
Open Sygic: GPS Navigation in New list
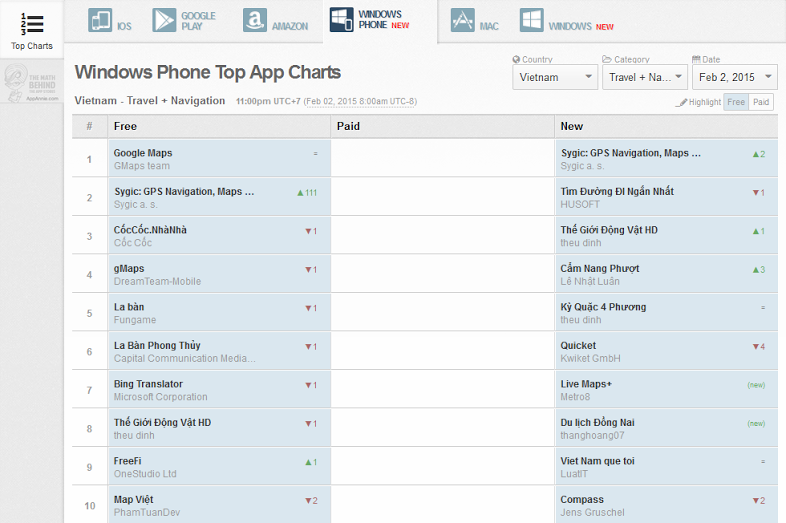pyautogui.click(x=631, y=153)
